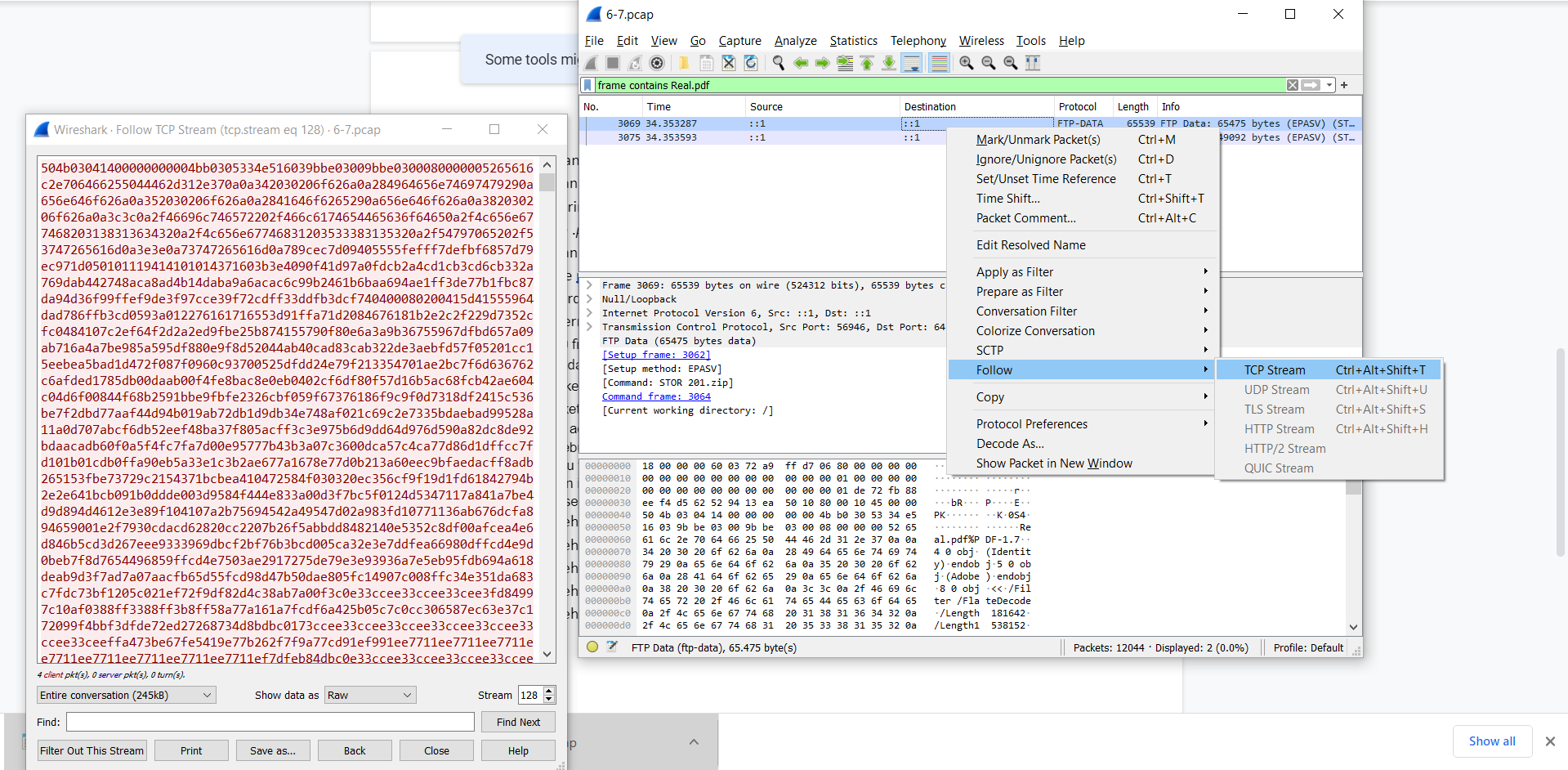Increase stream number with up arrow
Screen dimensions: 1568x770
(549, 691)
